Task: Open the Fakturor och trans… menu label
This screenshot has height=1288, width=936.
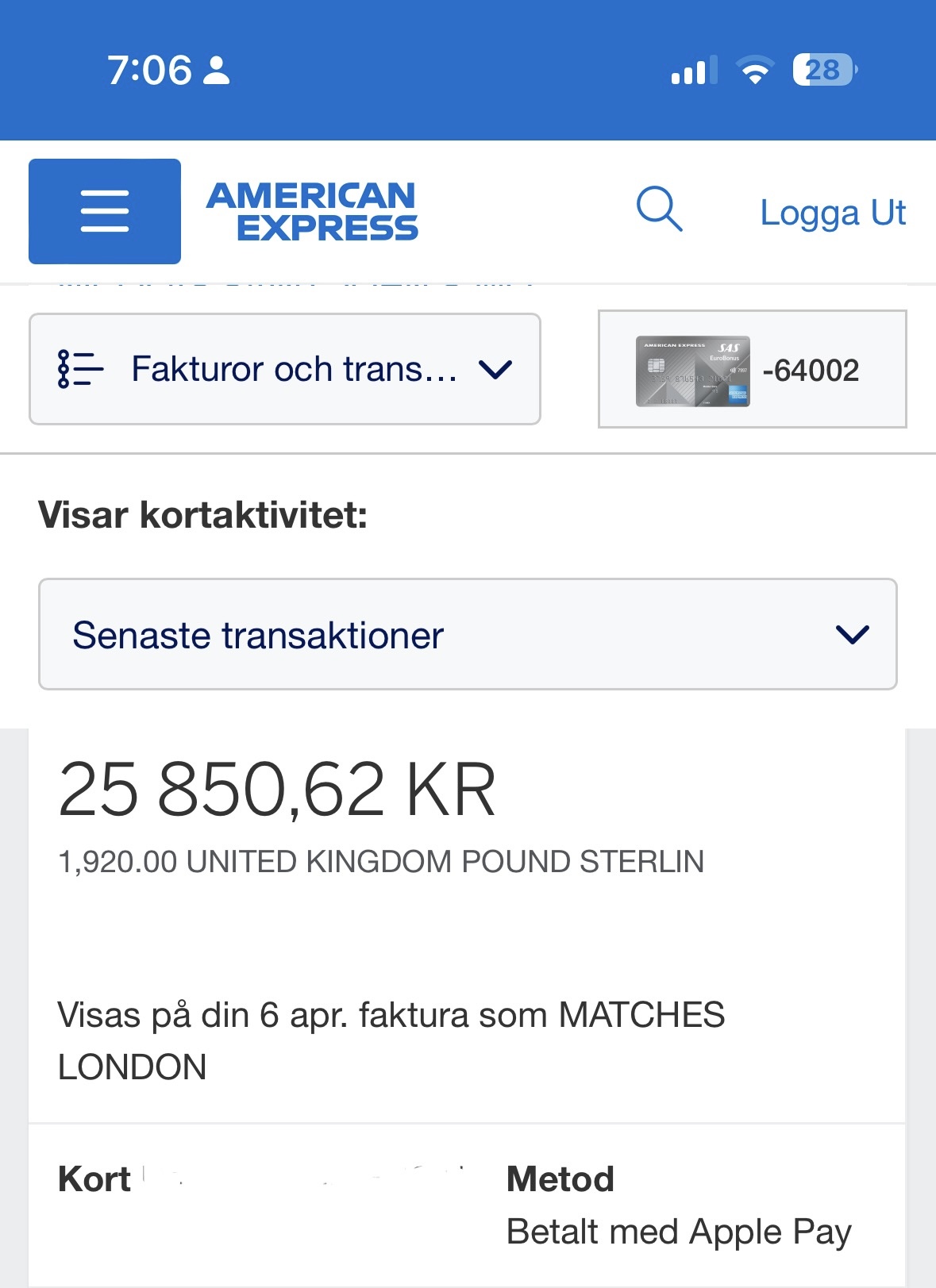Action: (294, 369)
